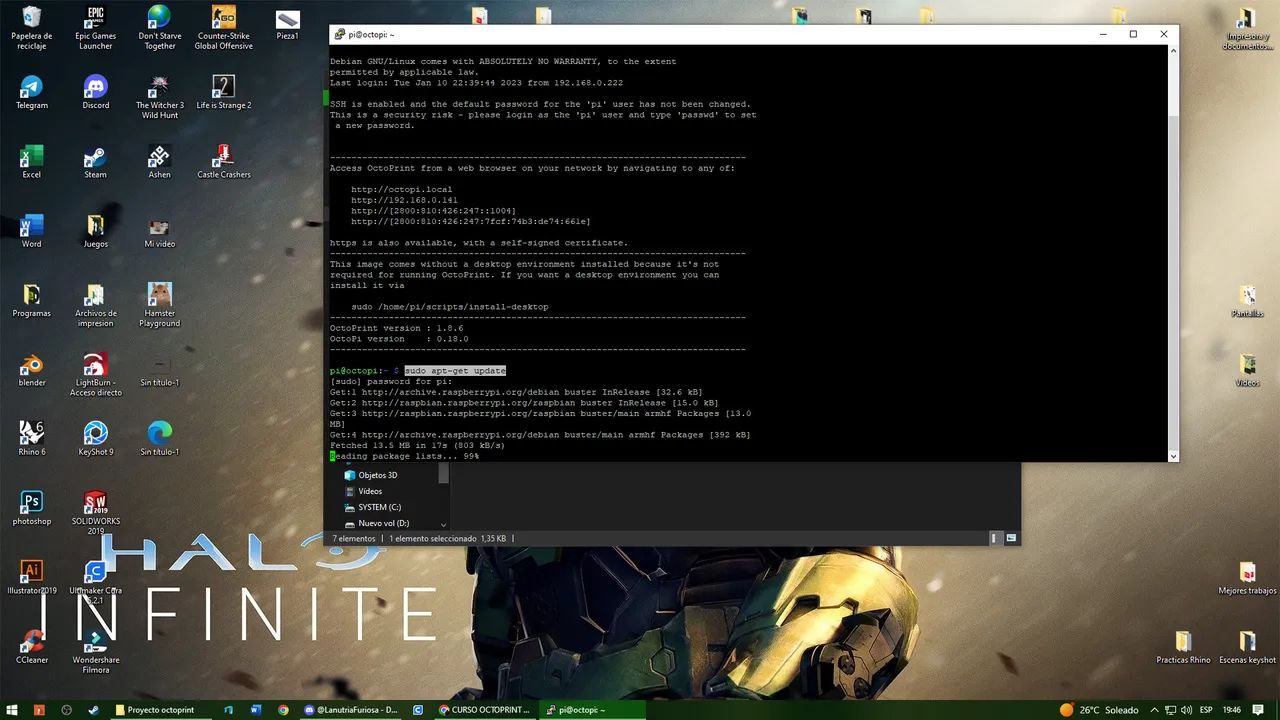1280x720 pixels.
Task: Select the Videos desktop folder
Action: 1247,370
